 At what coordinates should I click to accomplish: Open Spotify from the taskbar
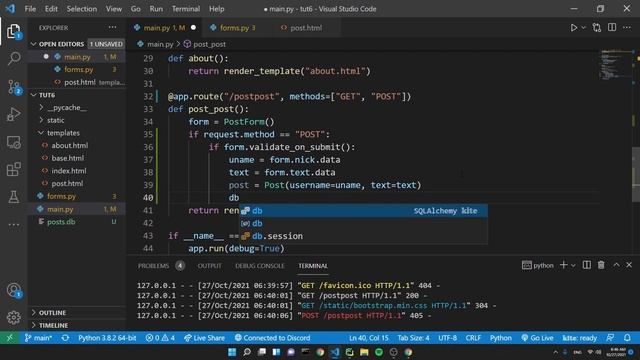(x=379, y=352)
